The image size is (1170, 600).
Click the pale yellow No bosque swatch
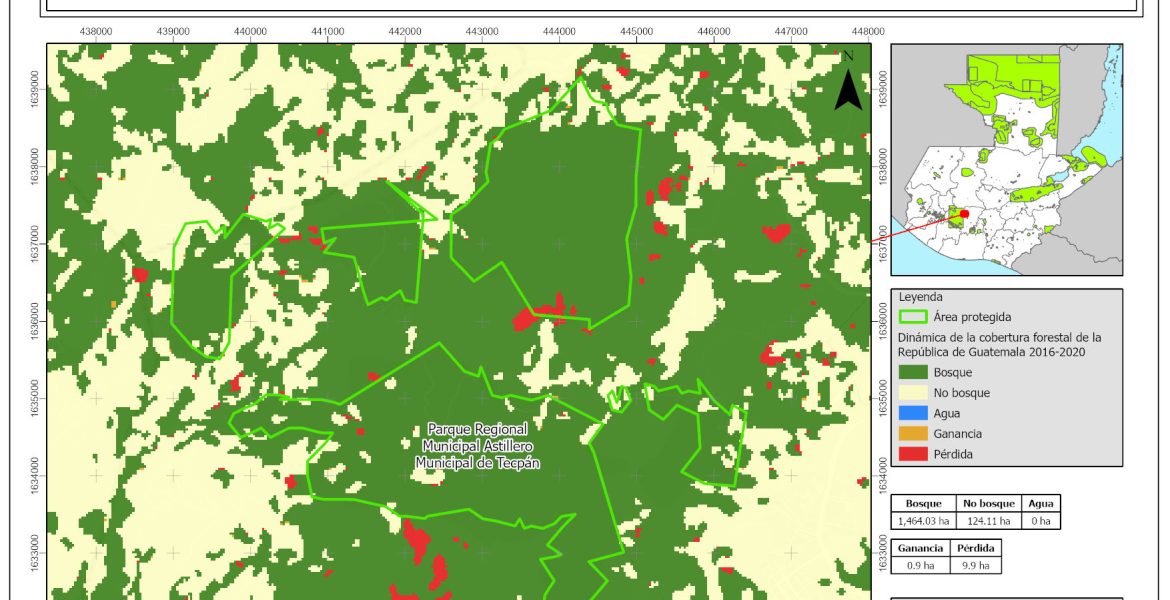pyautogui.click(x=914, y=393)
